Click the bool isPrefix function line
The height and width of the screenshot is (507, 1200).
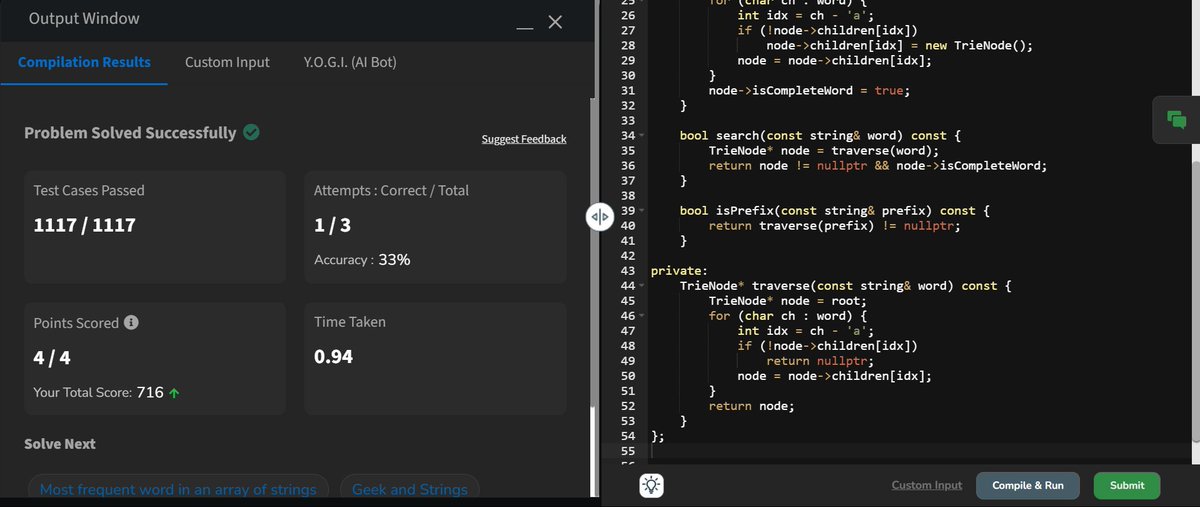(x=835, y=211)
